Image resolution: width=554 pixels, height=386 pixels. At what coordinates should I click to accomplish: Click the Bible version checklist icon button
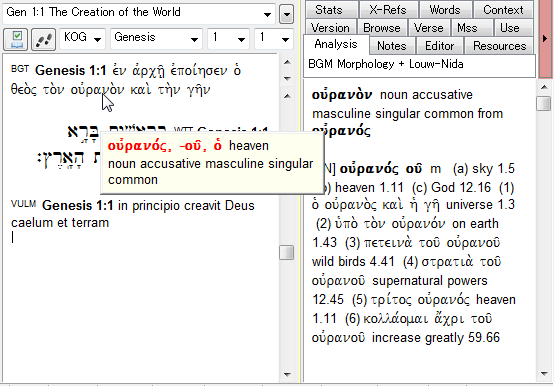click(x=16, y=40)
